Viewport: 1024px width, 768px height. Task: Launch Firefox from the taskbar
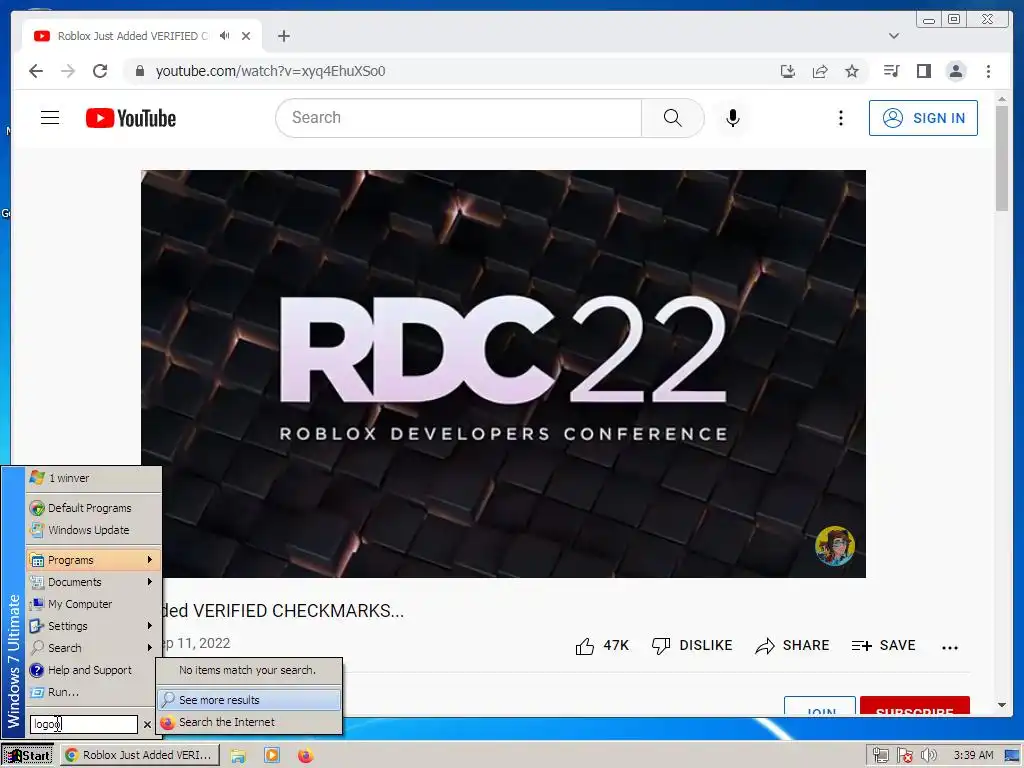point(305,756)
